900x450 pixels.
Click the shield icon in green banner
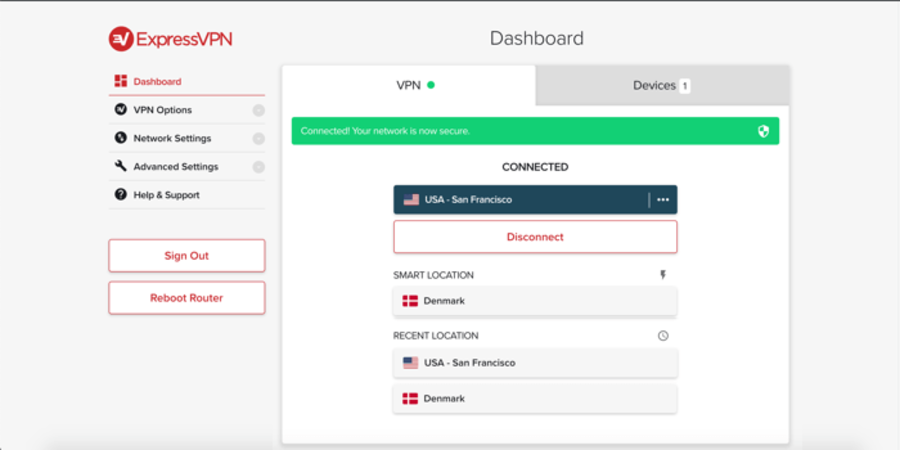pos(763,131)
